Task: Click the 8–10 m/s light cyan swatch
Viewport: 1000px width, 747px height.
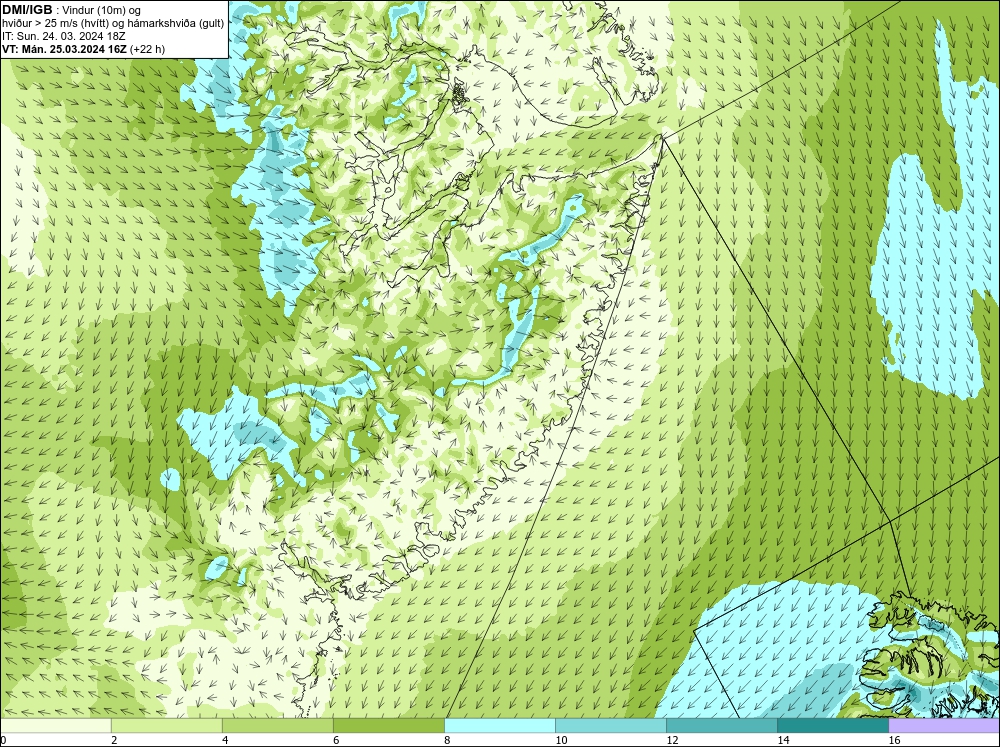Action: point(499,725)
